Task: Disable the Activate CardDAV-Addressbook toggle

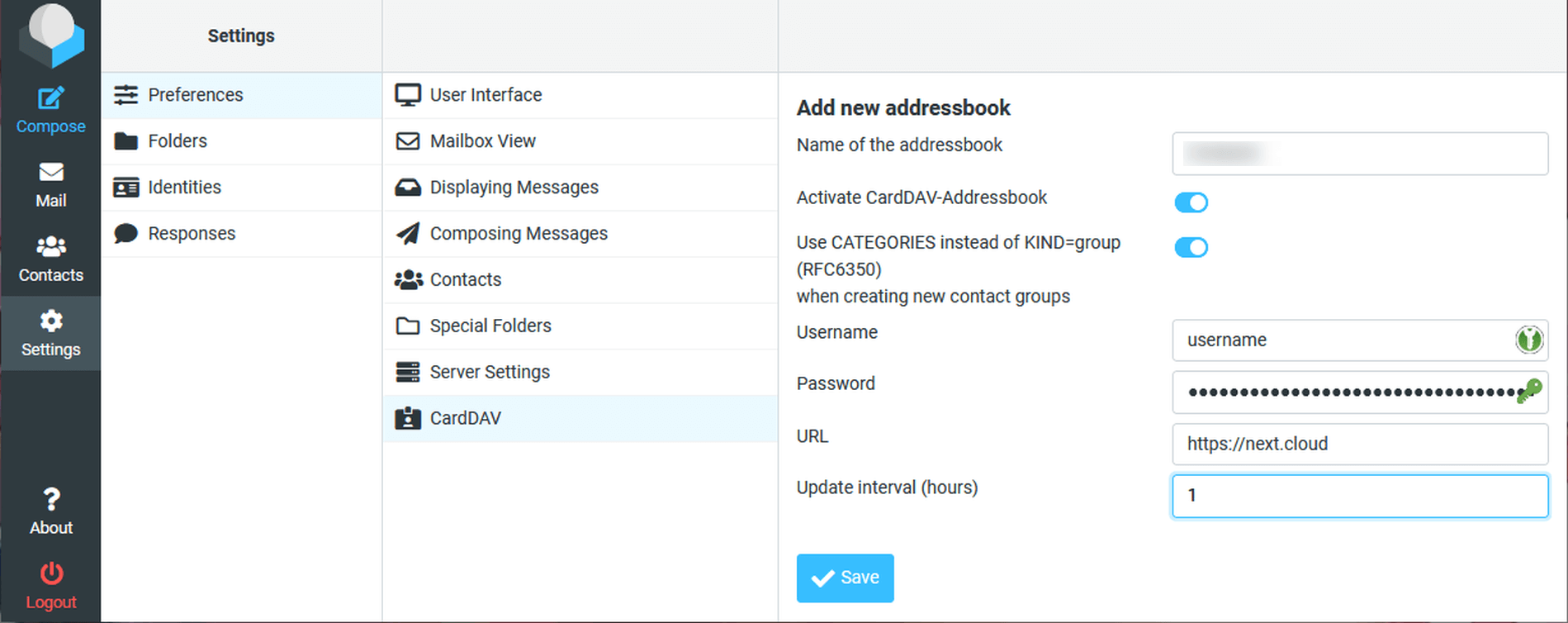Action: [1191, 202]
